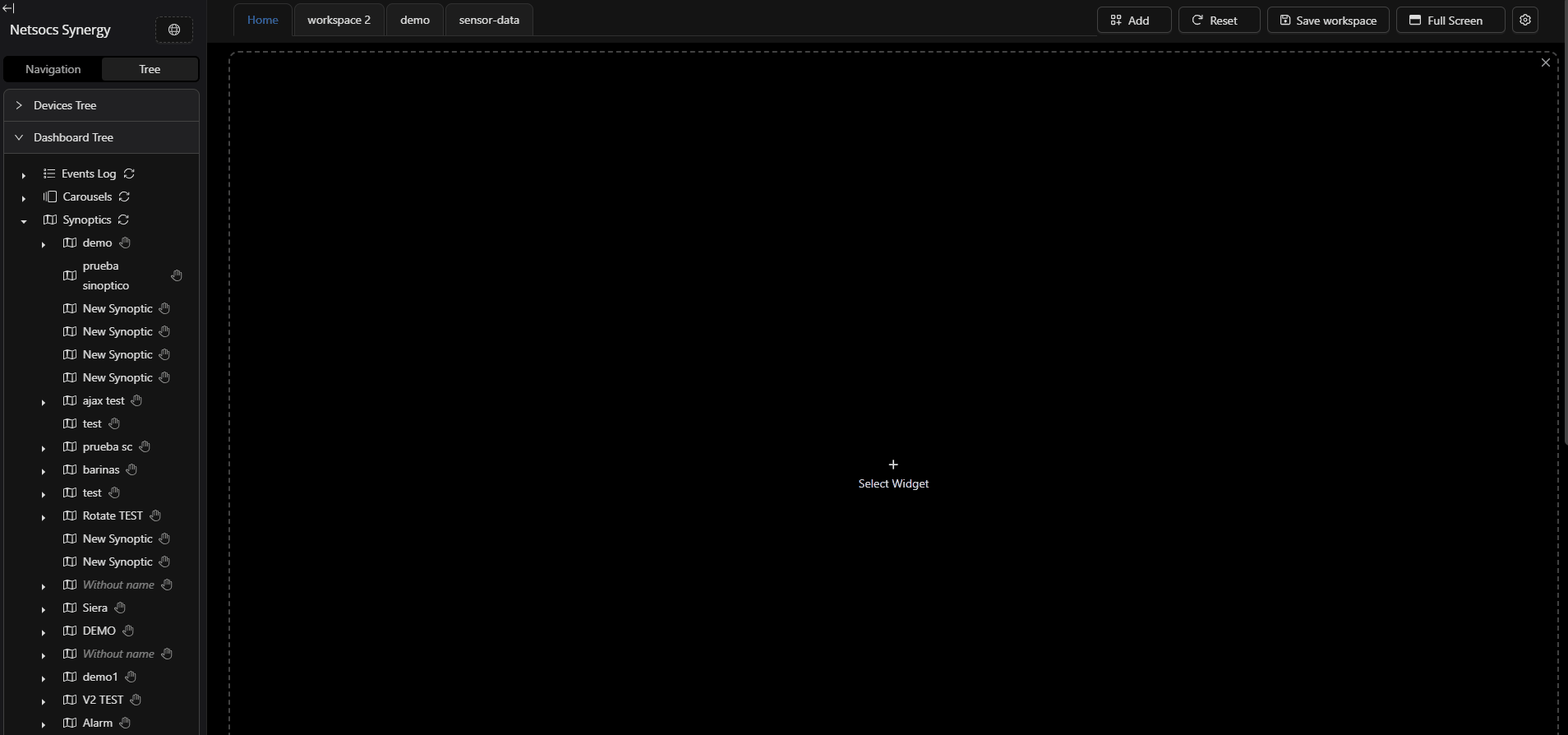Click the hand icon next to barinas
The width and height of the screenshot is (1568, 735).
pos(131,469)
